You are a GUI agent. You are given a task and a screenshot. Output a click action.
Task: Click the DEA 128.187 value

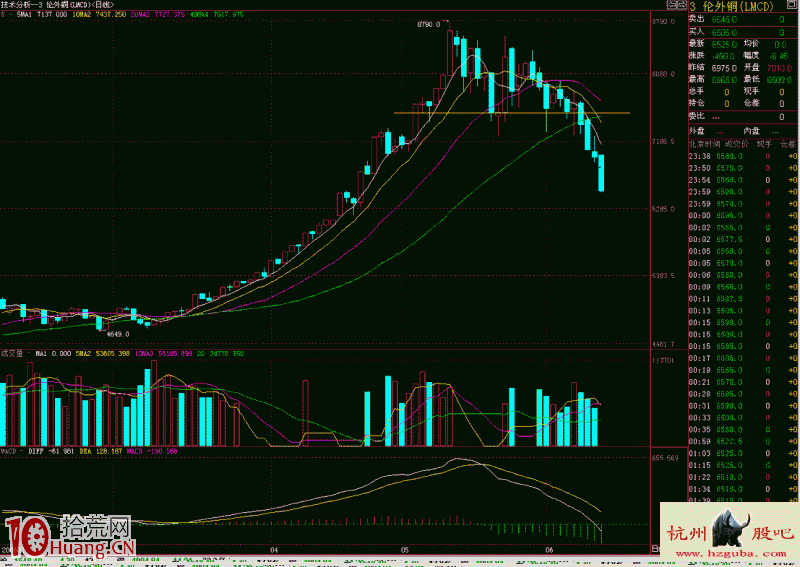coord(101,451)
